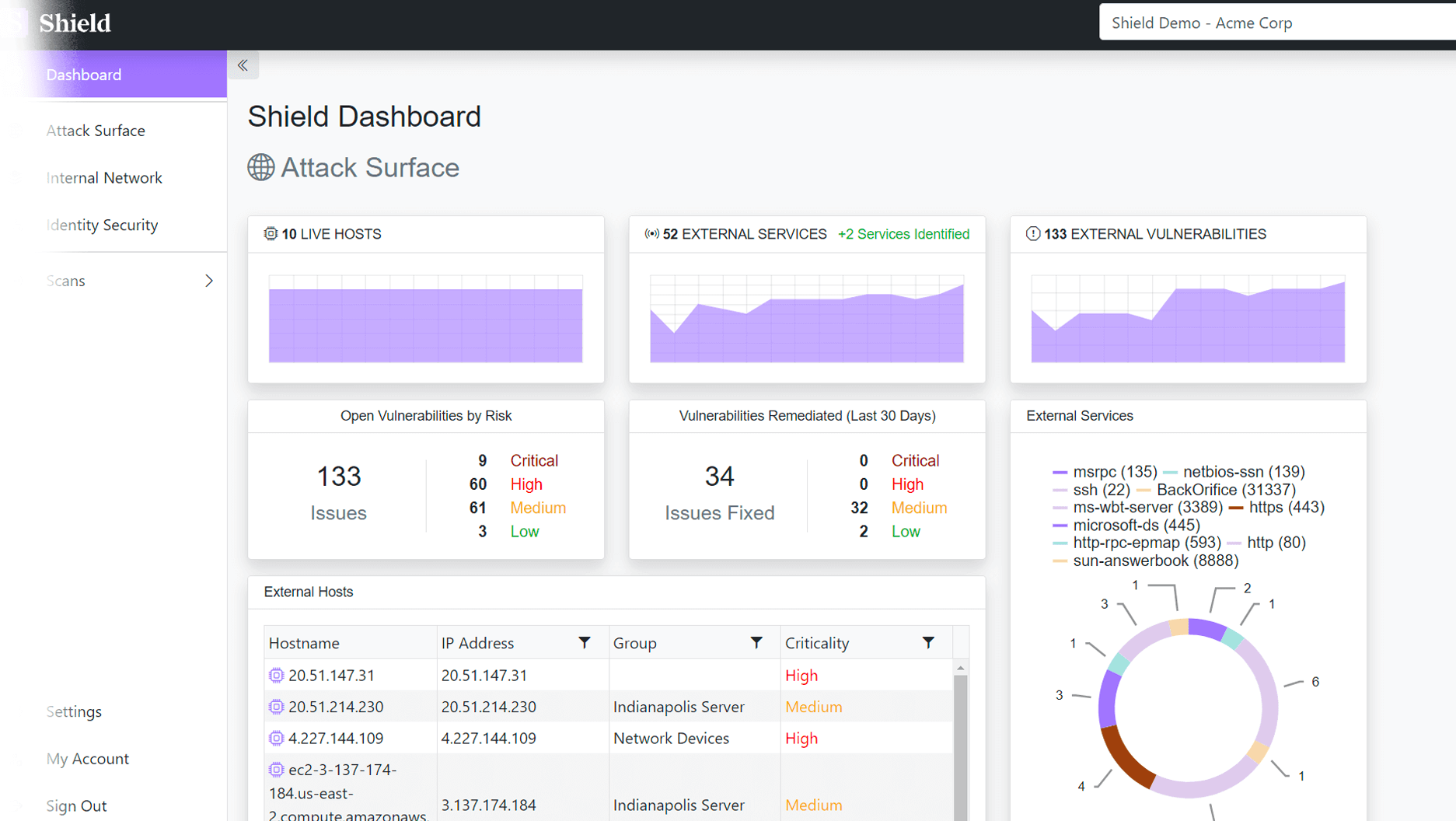This screenshot has height=821, width=1456.
Task: Open the Group column filter
Action: (x=756, y=643)
